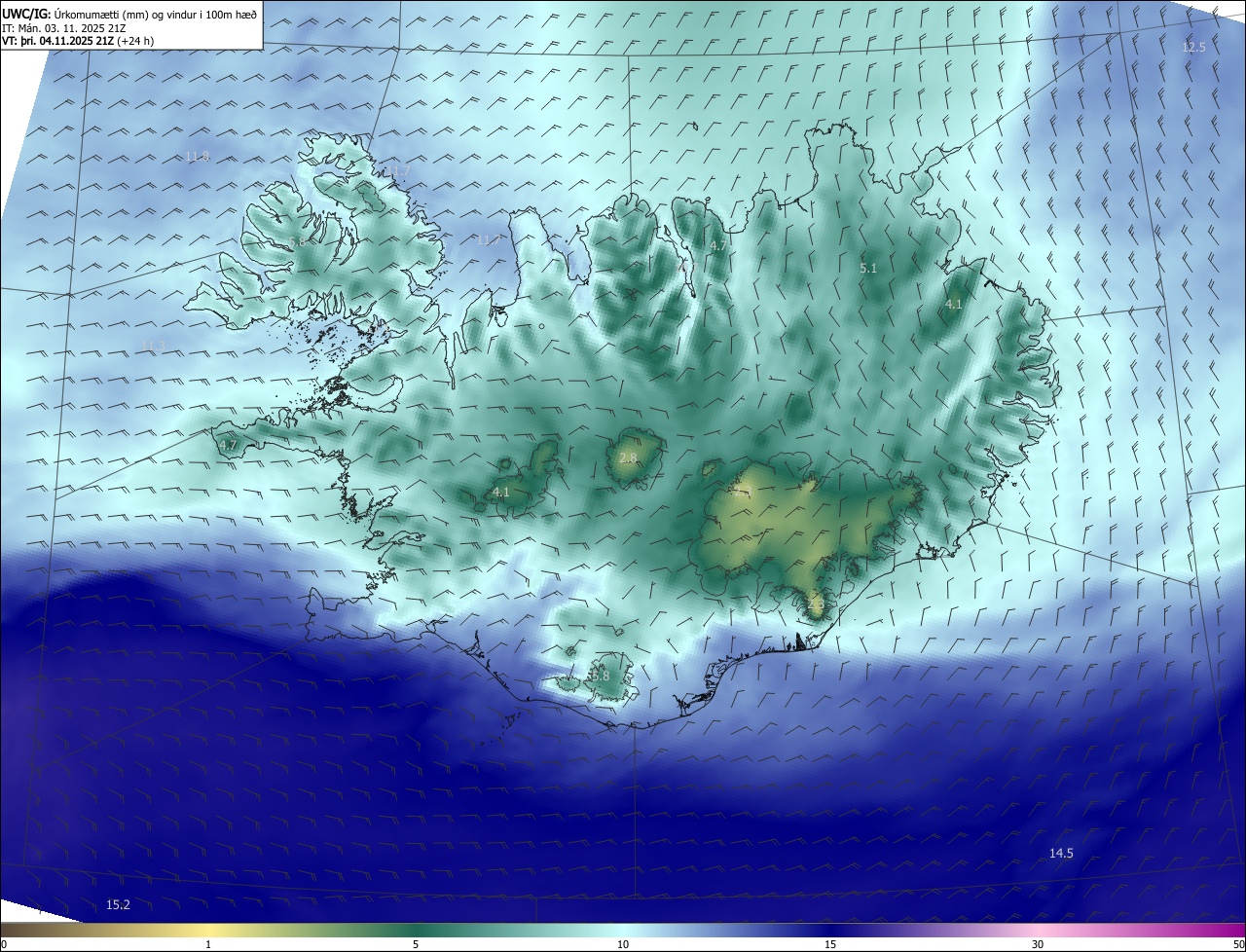Click the 2.3 value on southern Vatnajökull
The image size is (1246, 952).
tap(816, 604)
